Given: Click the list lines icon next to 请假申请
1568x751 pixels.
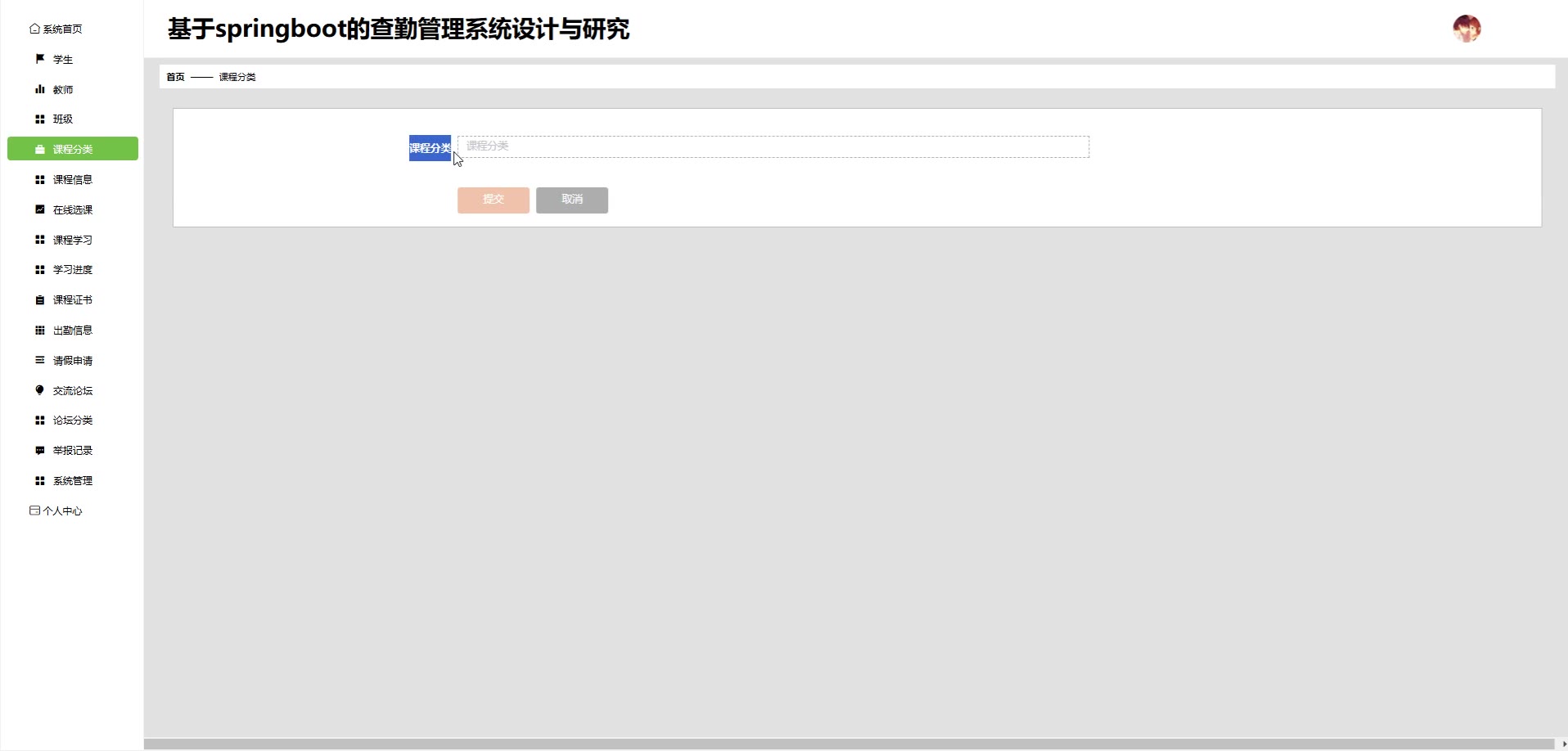Looking at the screenshot, I should (x=40, y=360).
